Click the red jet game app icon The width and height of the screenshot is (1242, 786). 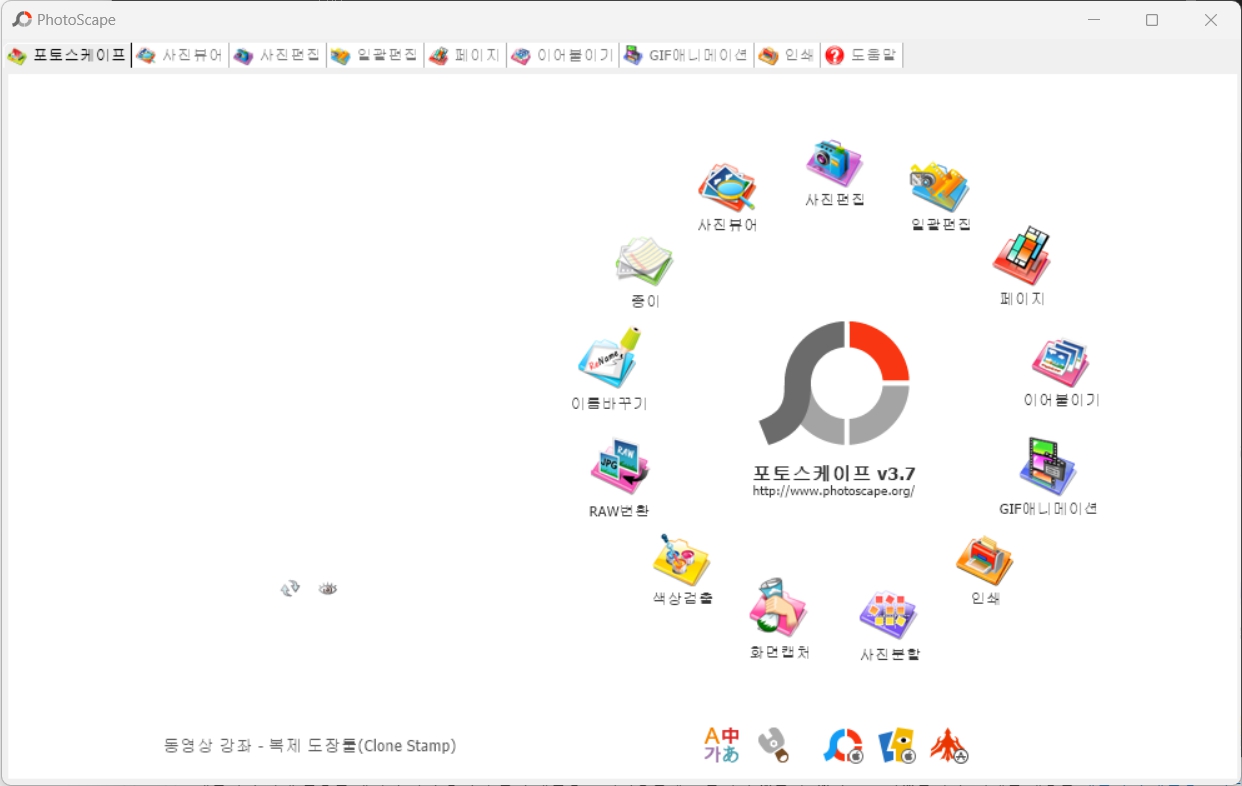[x=949, y=746]
